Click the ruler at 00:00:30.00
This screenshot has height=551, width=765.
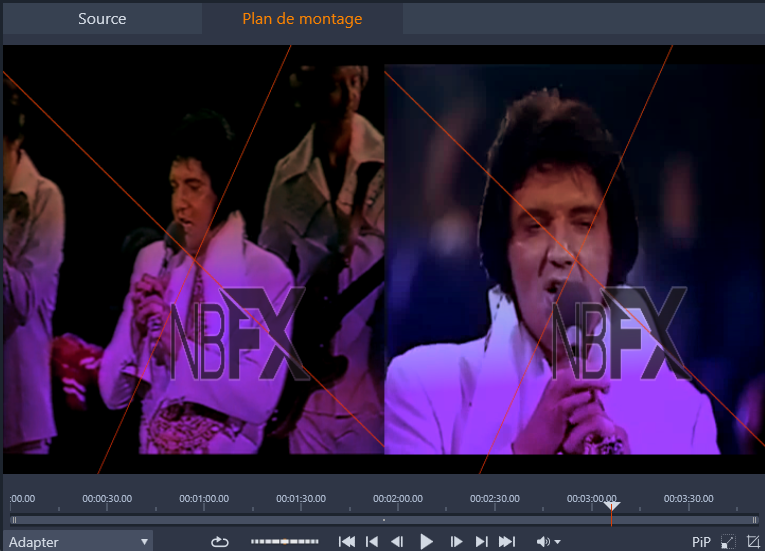point(107,498)
